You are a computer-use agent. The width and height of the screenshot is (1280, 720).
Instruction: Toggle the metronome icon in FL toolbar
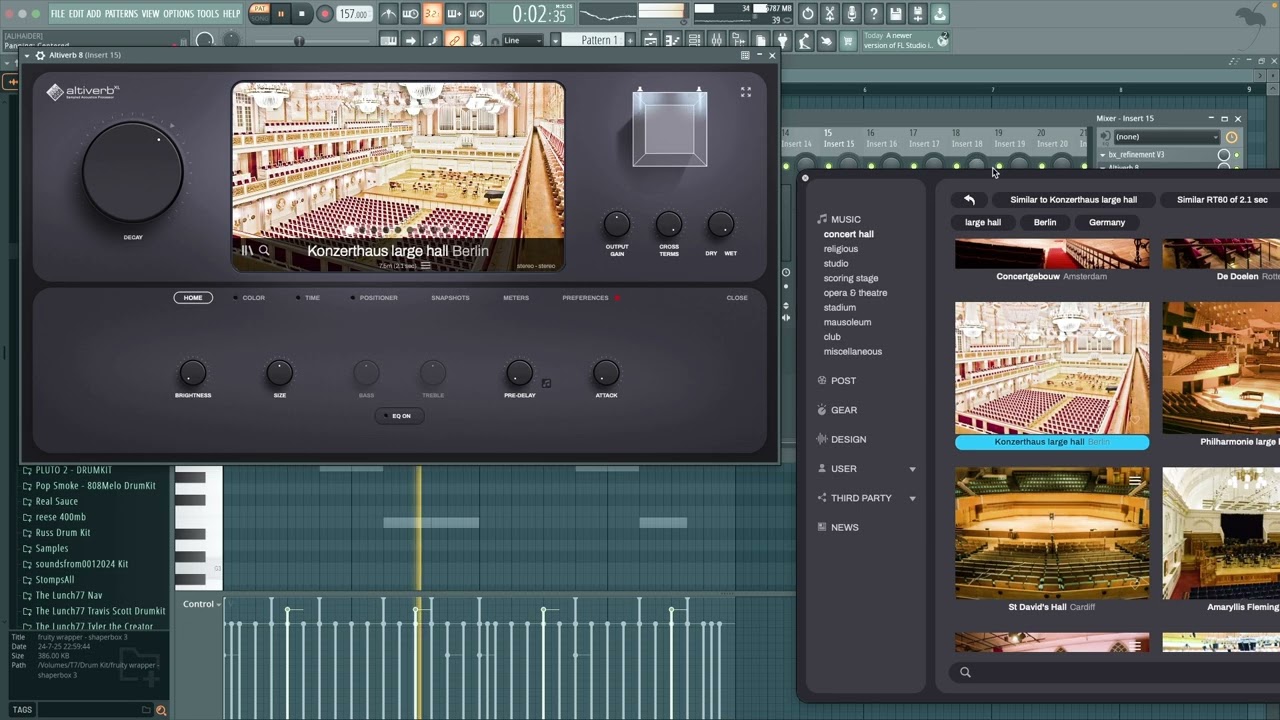tap(389, 14)
